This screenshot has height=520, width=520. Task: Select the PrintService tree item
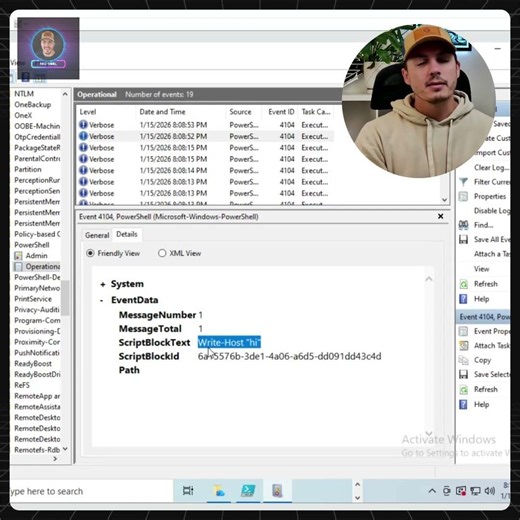(x=33, y=299)
